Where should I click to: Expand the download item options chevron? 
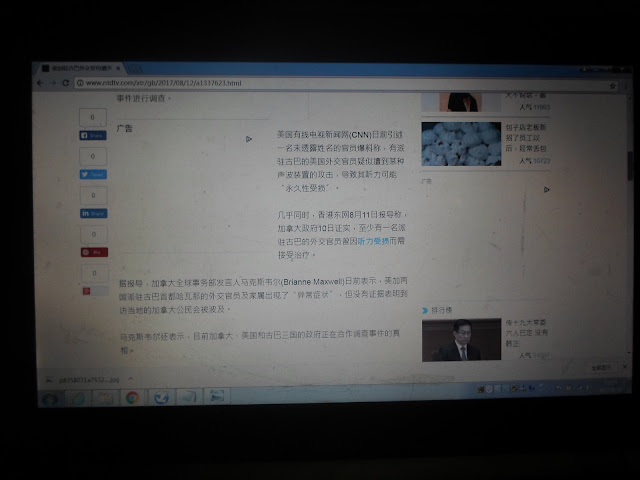(x=130, y=379)
